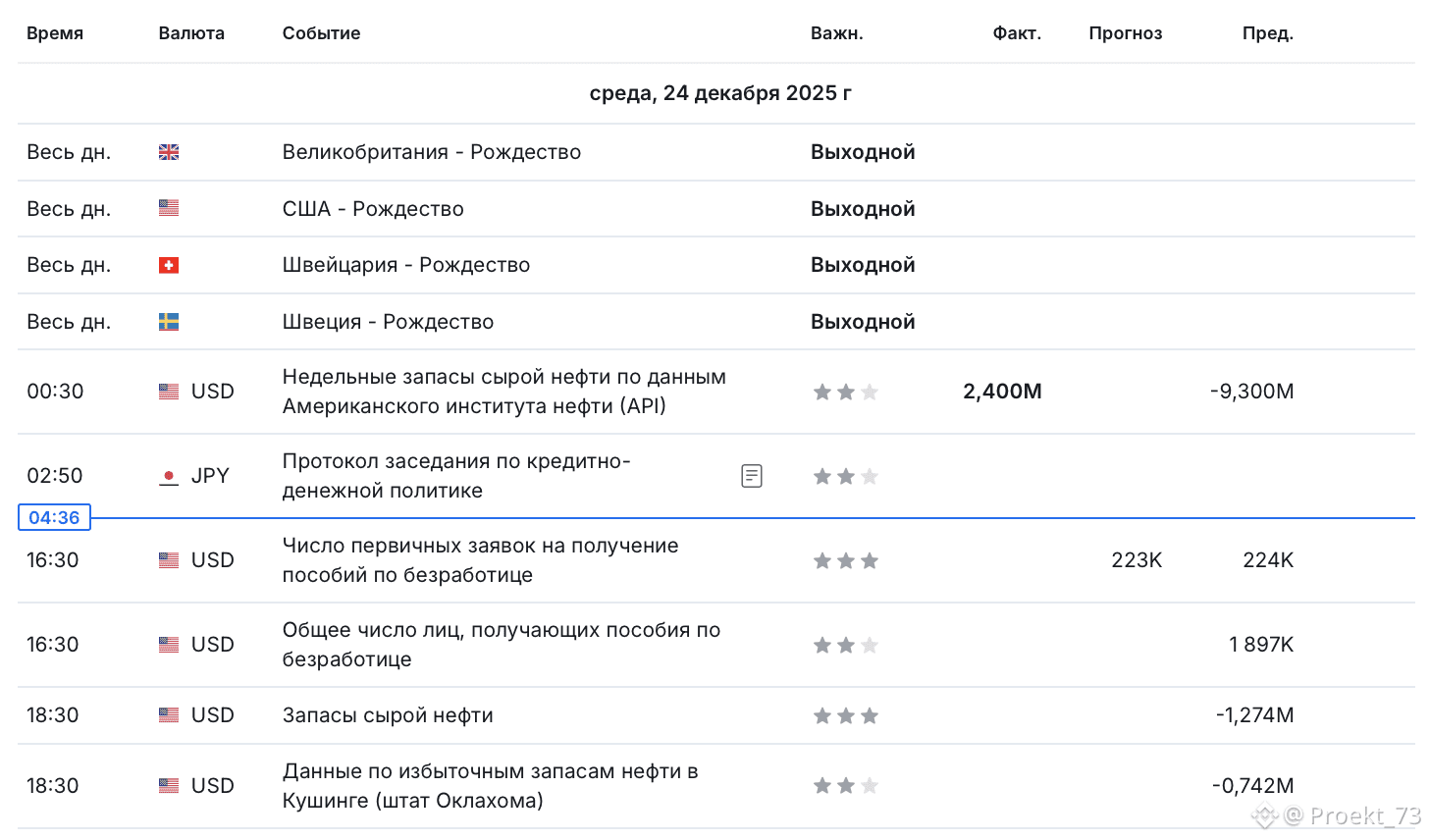Open the API weekly crude oil stocks event
1429x840 pixels.
point(504,392)
